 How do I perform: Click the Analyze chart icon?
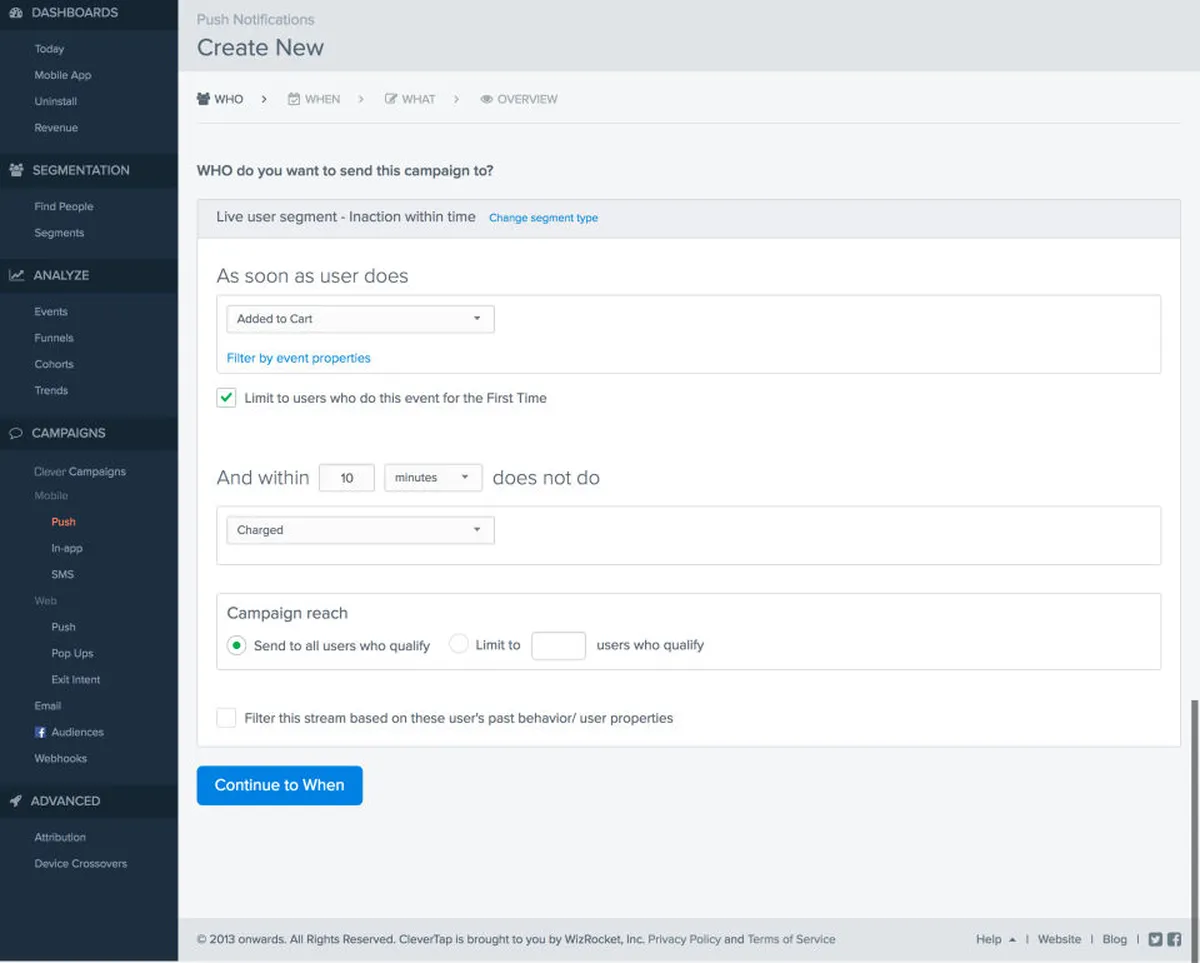point(16,275)
